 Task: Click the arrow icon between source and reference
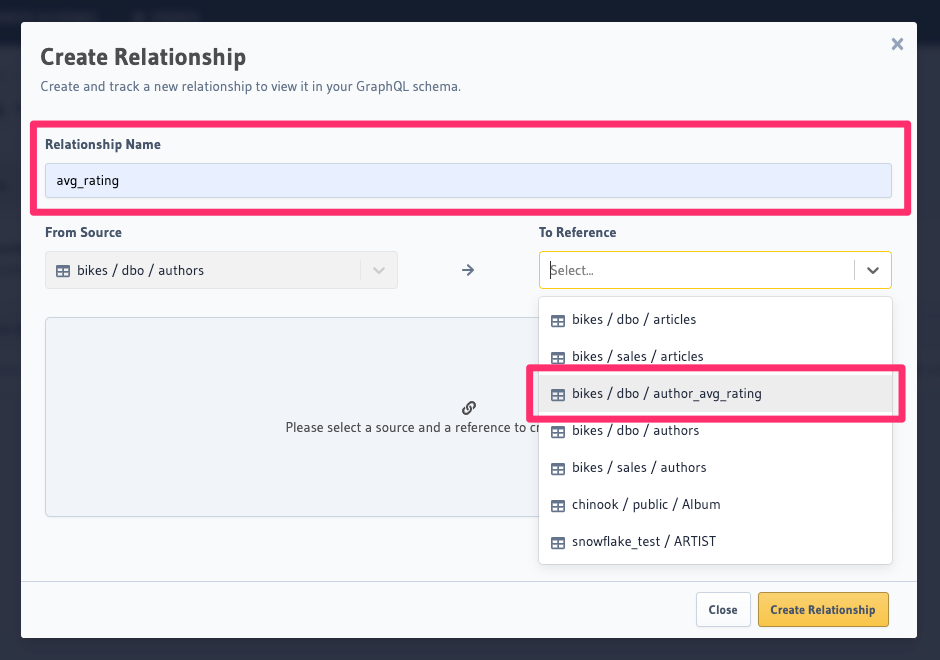468,270
